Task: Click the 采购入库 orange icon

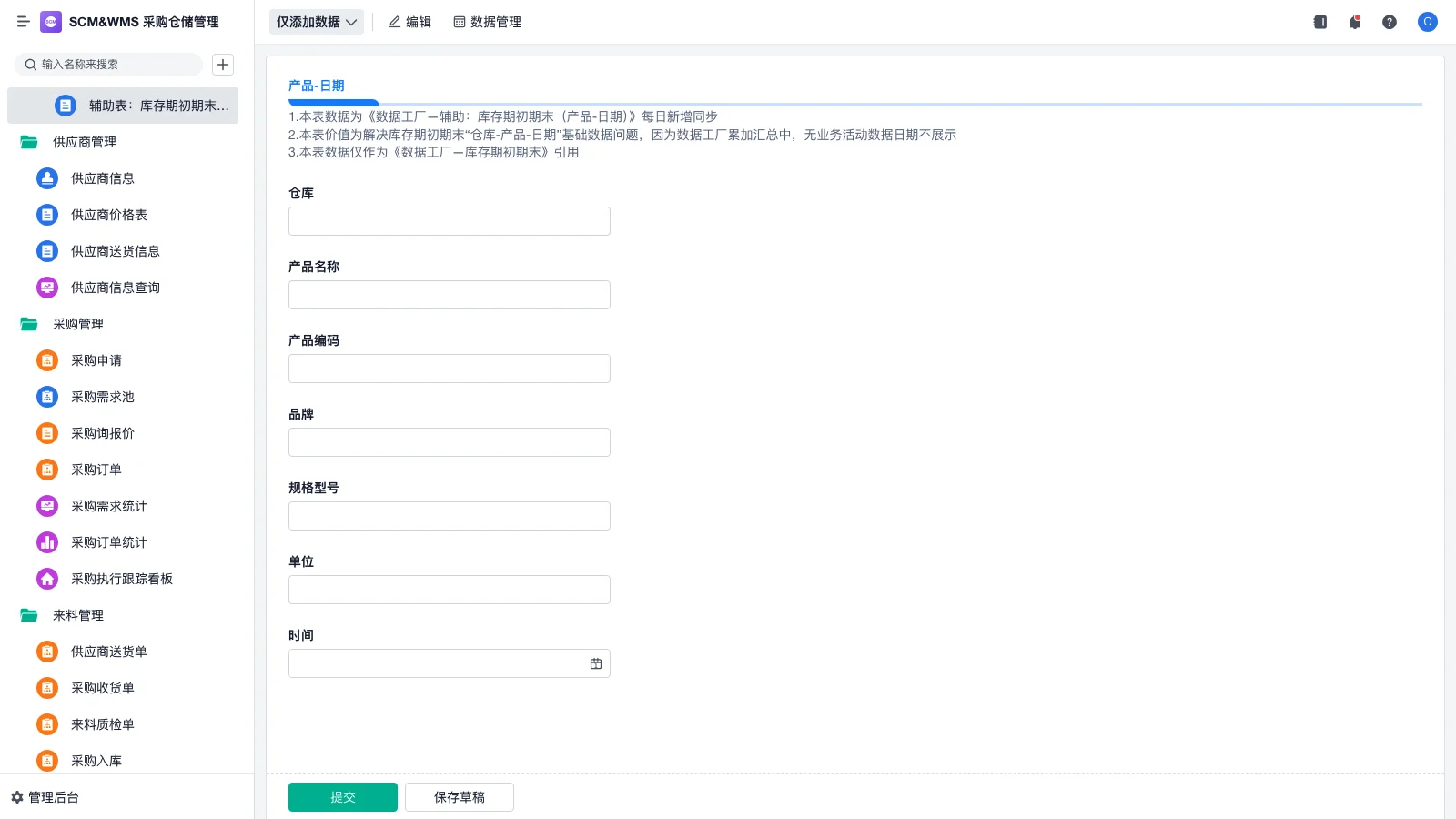Action: coord(47,761)
